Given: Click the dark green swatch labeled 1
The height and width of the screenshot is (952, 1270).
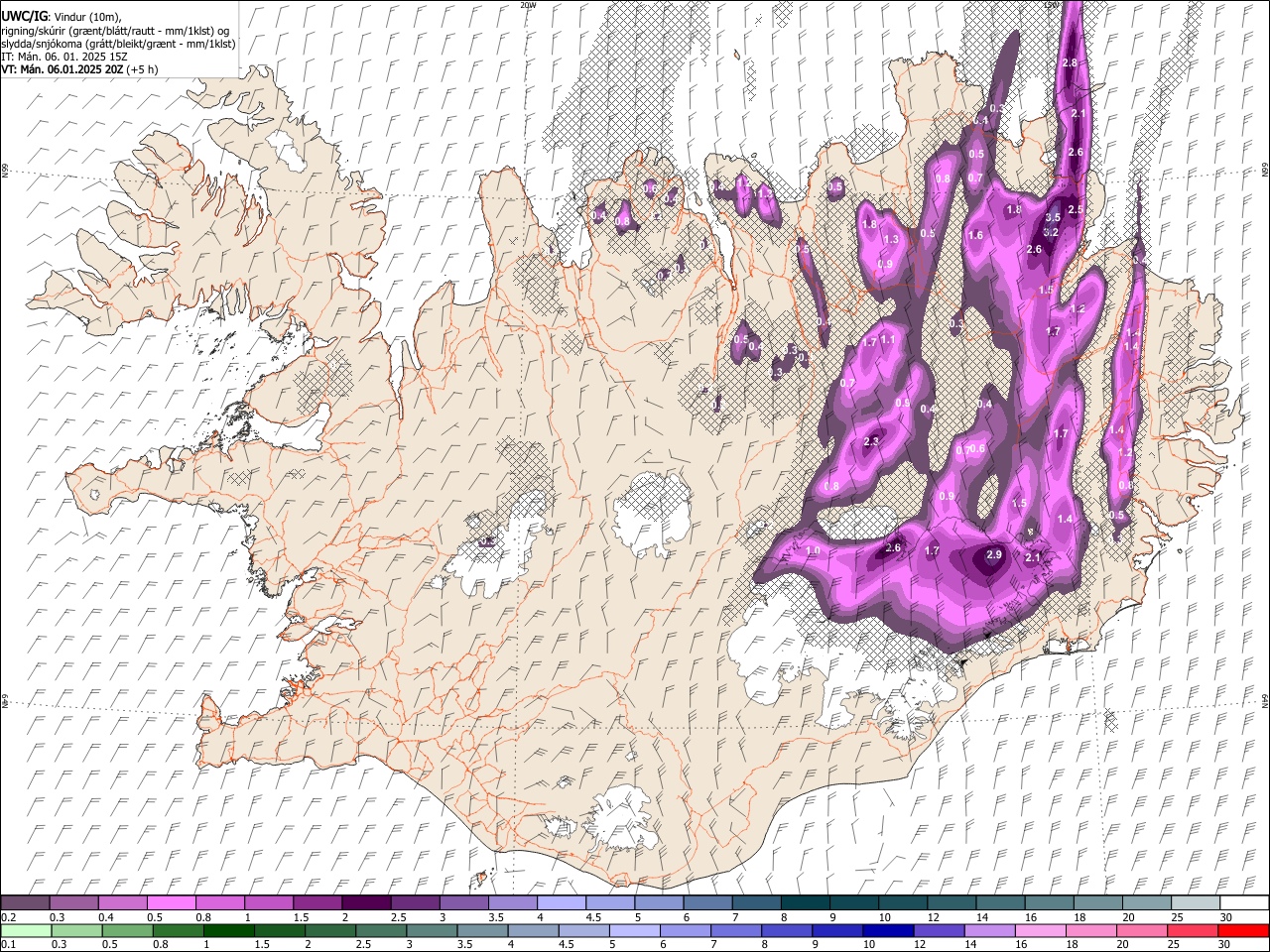Looking at the screenshot, I should (x=229, y=930).
